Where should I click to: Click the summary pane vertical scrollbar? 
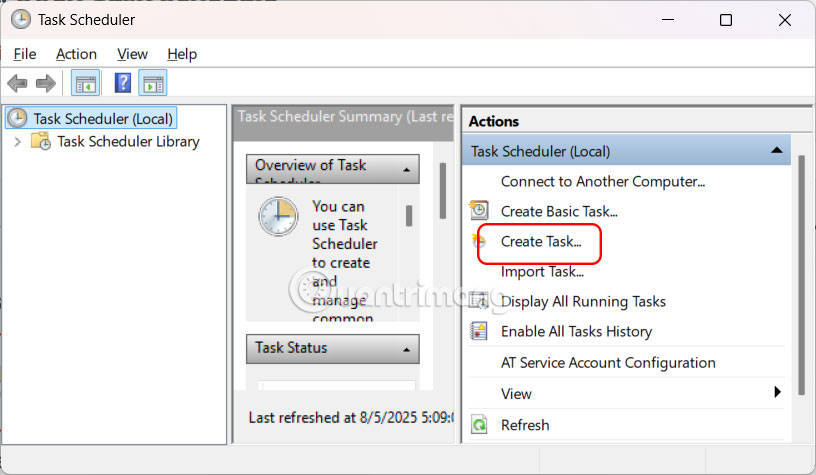coord(443,190)
